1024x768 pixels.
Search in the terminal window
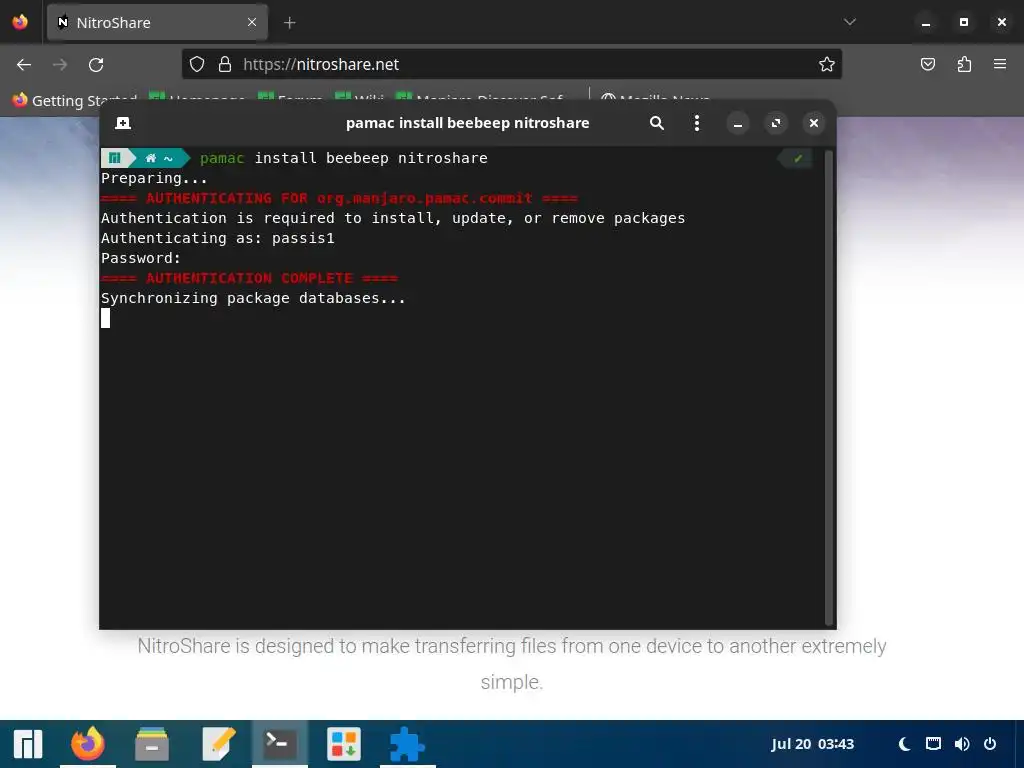click(x=656, y=123)
